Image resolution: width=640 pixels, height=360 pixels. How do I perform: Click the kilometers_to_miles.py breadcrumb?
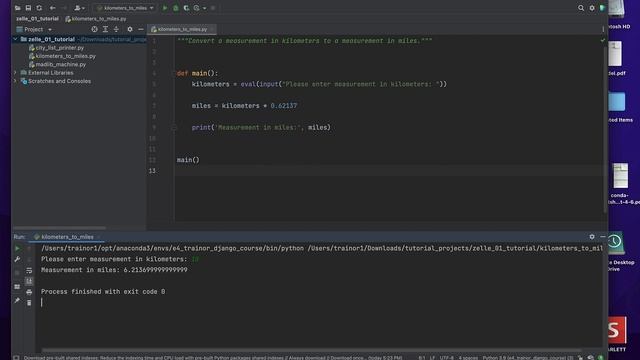[96, 19]
